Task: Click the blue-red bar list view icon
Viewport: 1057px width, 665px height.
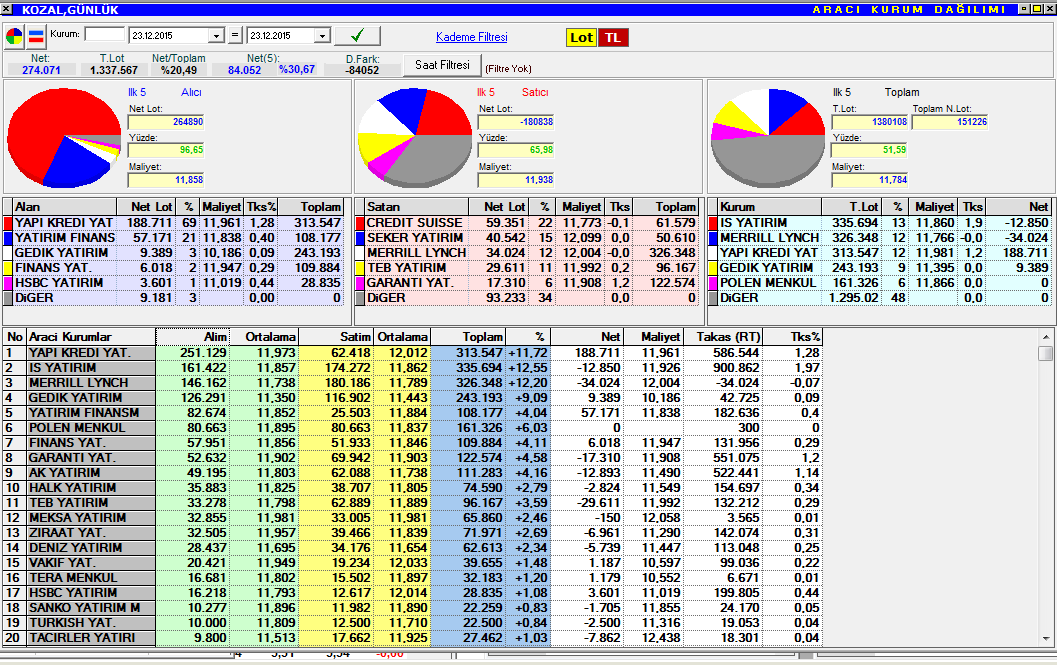Action: coord(36,38)
